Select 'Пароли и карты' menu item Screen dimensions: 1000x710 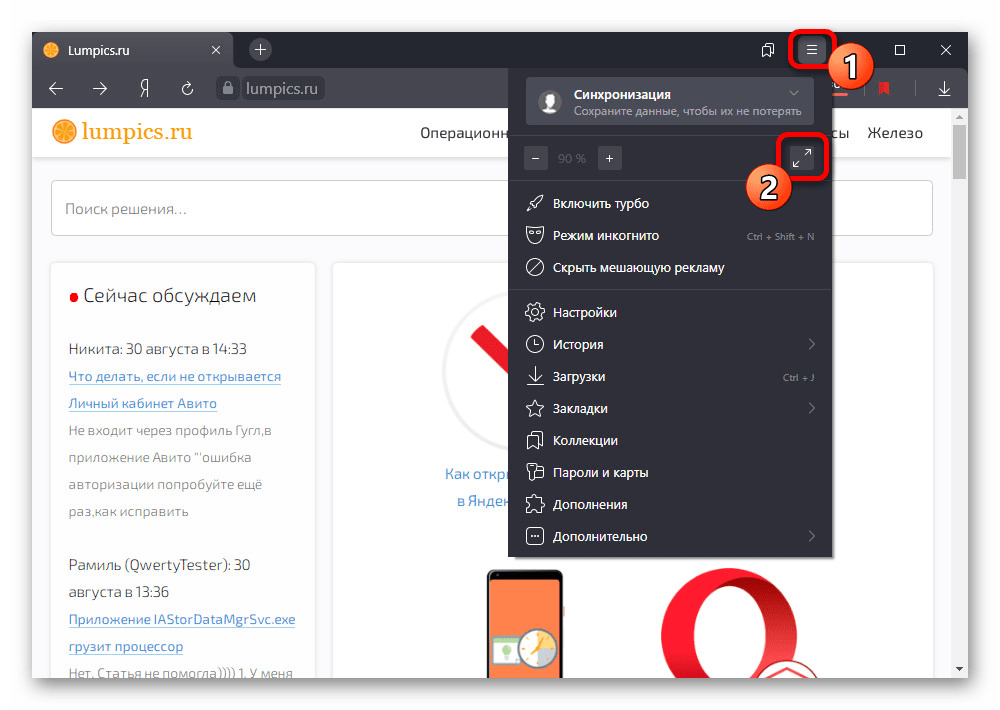click(x=600, y=473)
